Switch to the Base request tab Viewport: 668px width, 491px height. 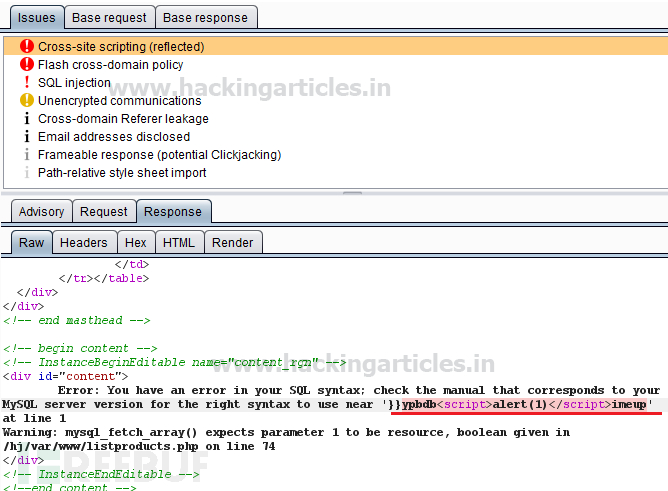[x=109, y=17]
